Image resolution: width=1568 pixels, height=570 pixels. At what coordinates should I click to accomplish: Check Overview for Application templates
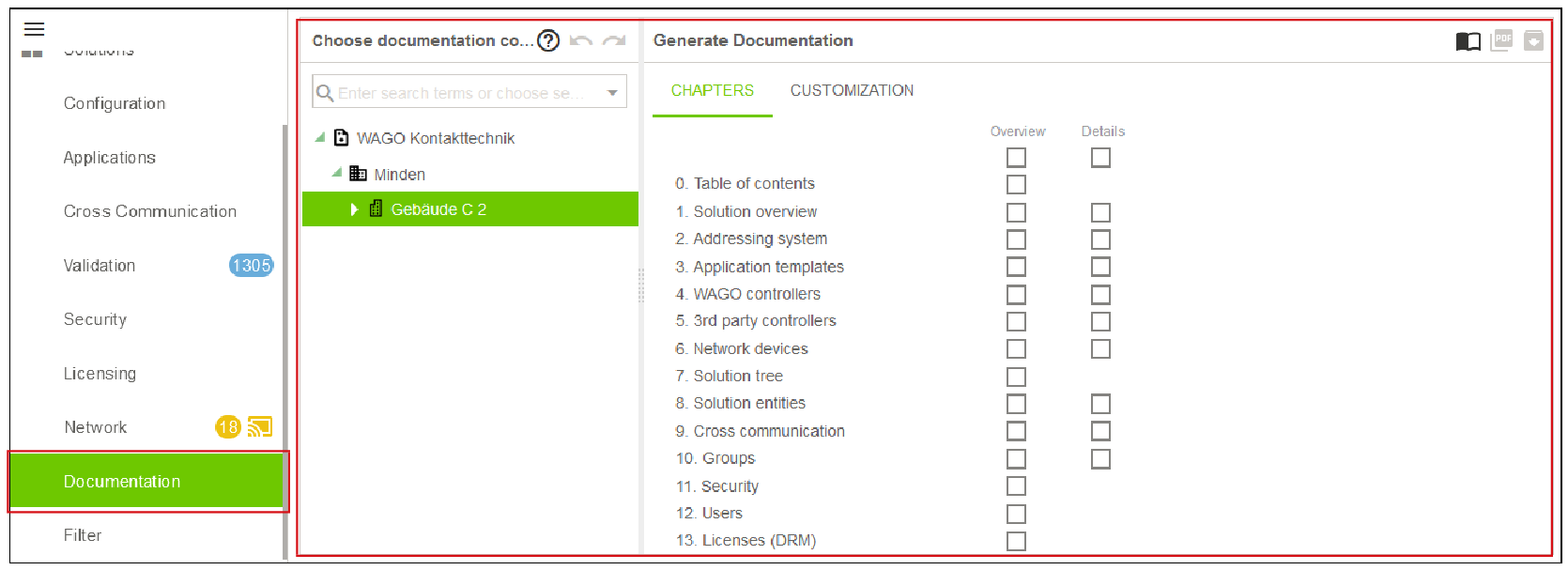tap(1016, 267)
